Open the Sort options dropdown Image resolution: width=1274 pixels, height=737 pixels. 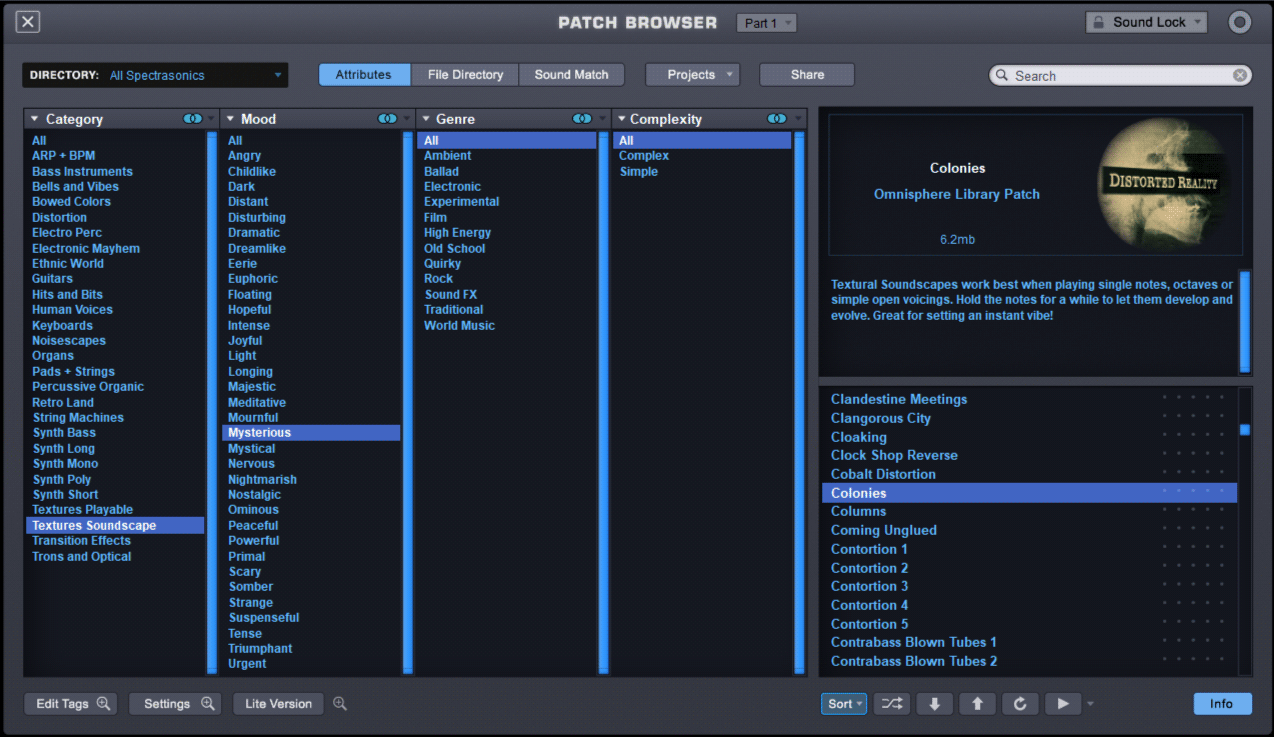tap(845, 704)
